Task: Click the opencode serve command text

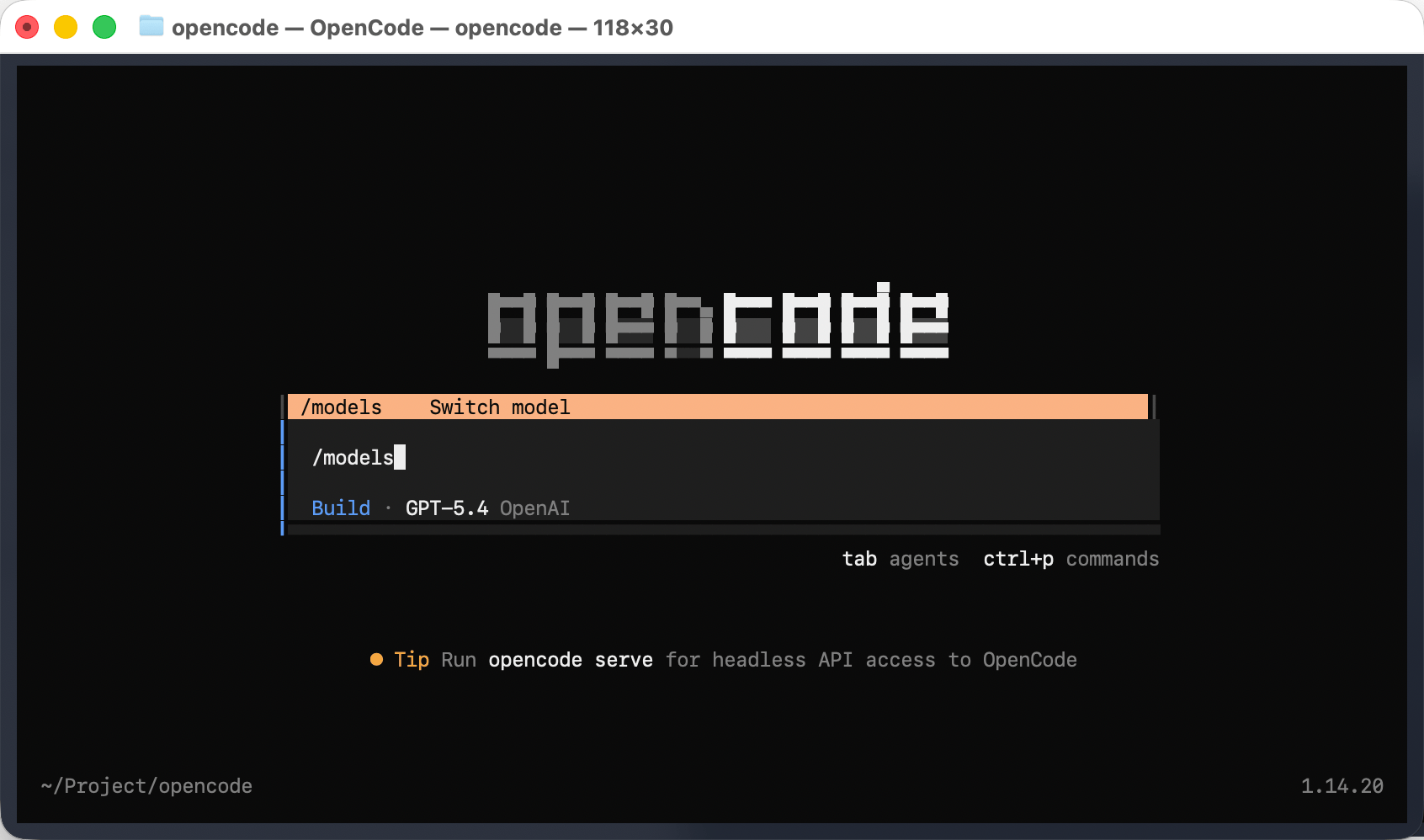Action: [x=571, y=660]
